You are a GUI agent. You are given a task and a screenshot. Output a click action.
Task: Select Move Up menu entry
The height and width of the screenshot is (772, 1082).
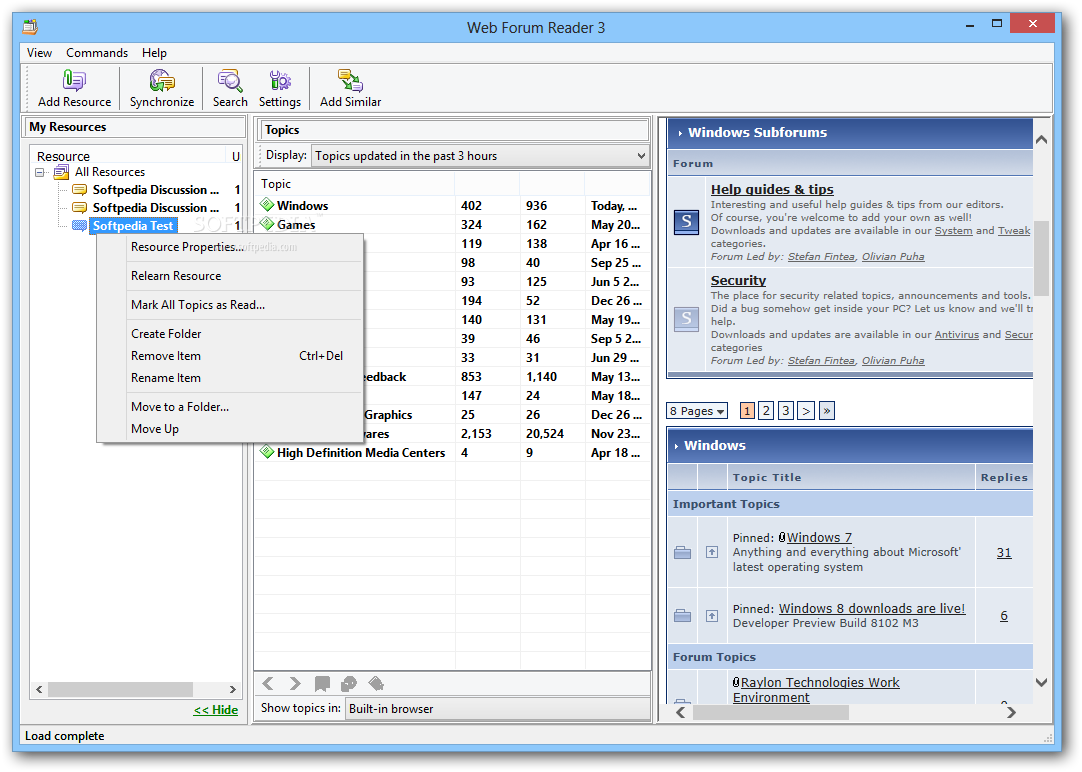coord(230,429)
